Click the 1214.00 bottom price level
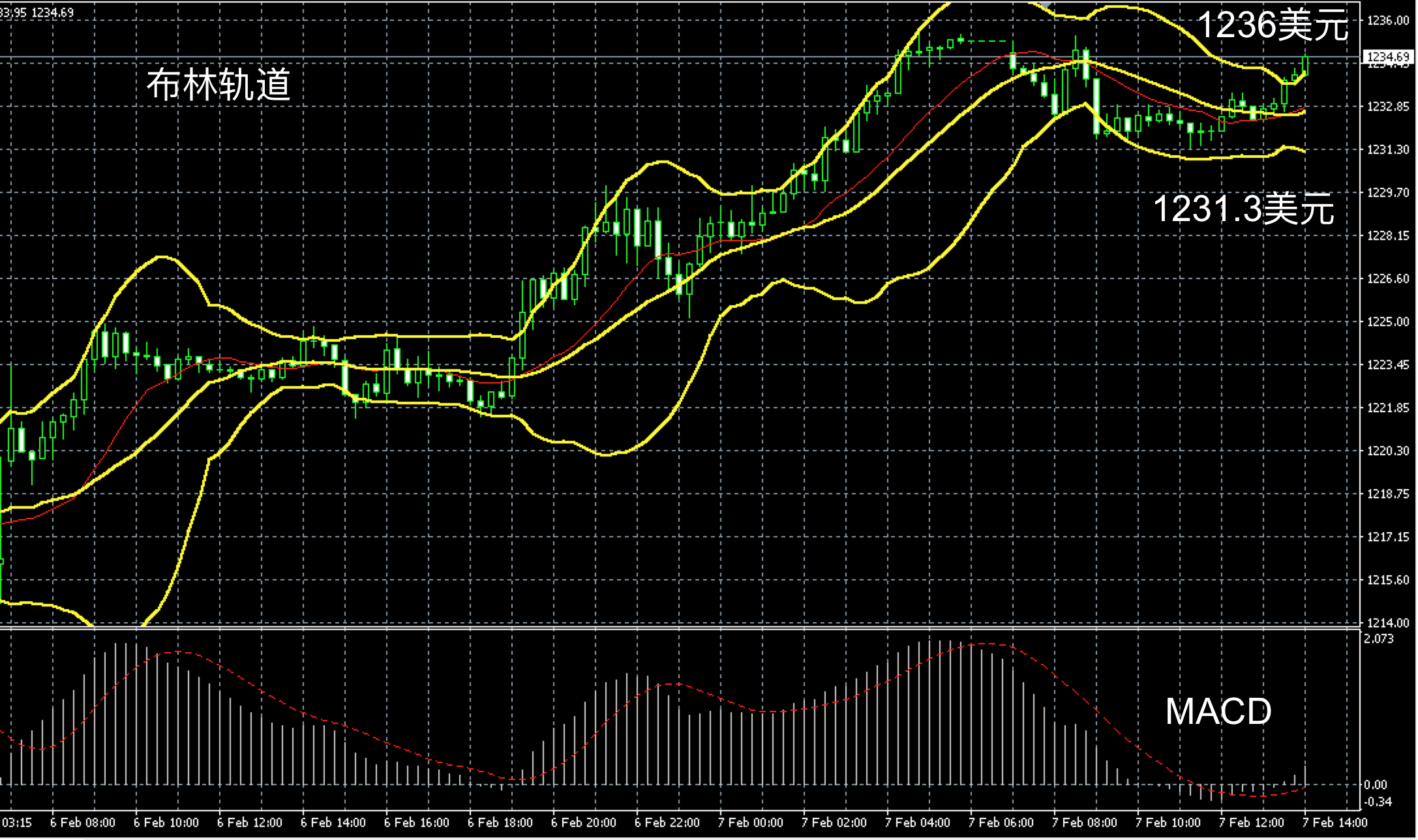Screen dimensions: 1418x840 tap(1388, 623)
